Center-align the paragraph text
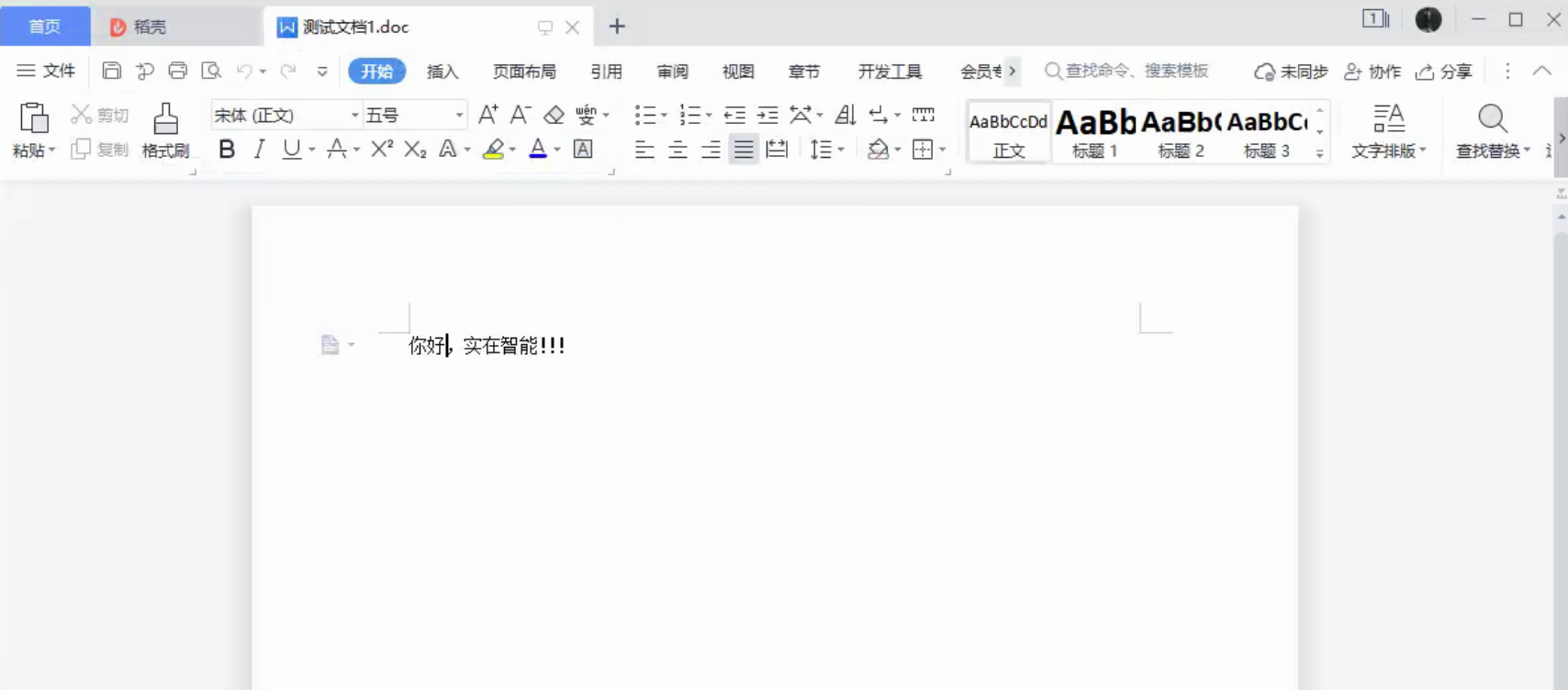The image size is (1568, 690). tap(678, 150)
